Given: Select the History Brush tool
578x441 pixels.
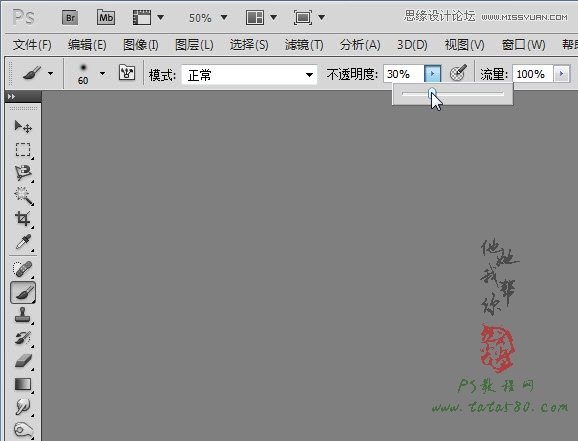Looking at the screenshot, I should [x=23, y=338].
